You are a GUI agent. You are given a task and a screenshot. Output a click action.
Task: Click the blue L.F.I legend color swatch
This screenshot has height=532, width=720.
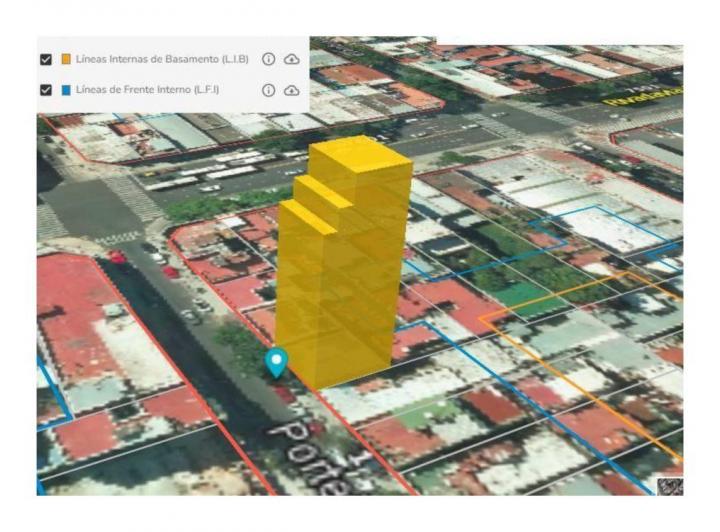66,90
